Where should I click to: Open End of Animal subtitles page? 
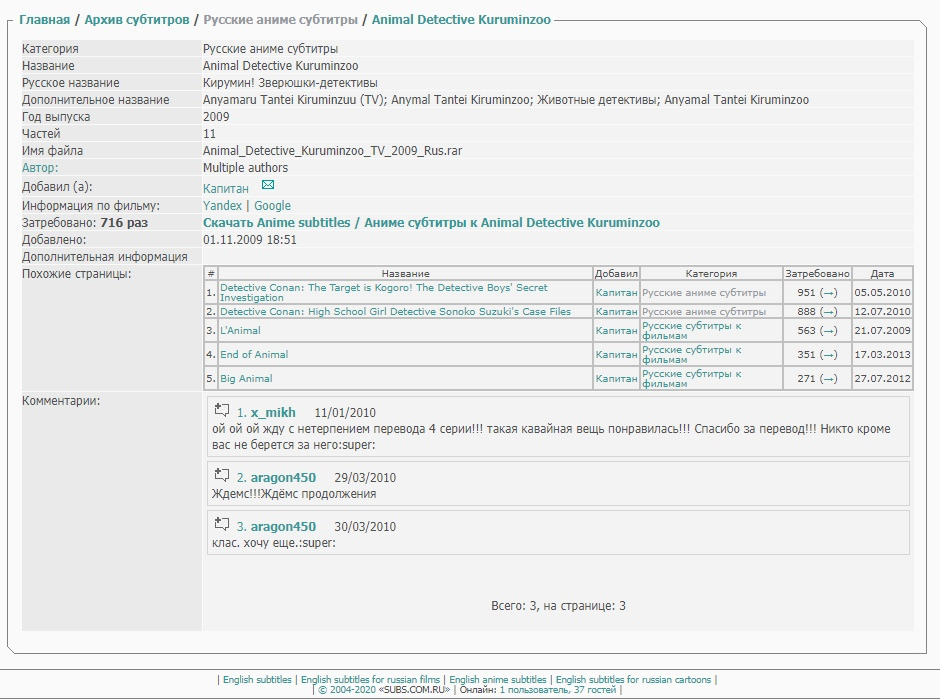point(254,355)
